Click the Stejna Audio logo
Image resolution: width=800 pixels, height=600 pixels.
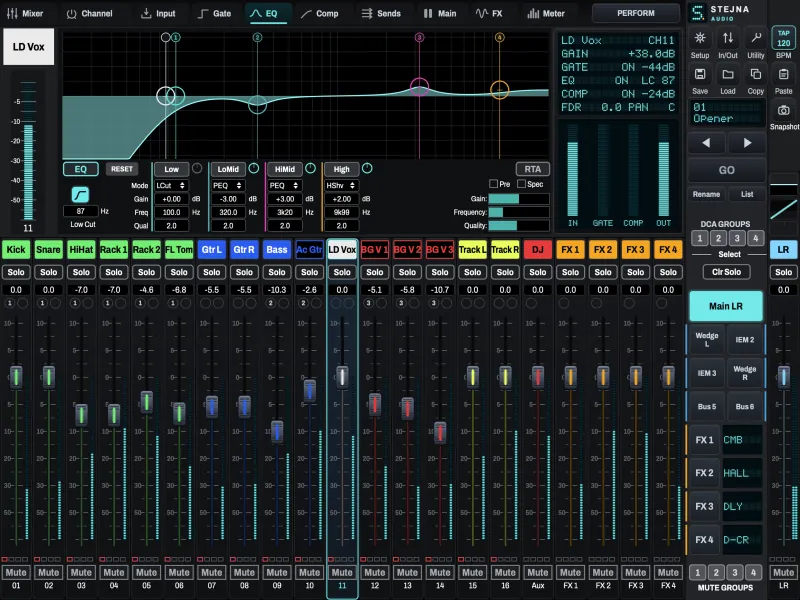pyautogui.click(x=719, y=13)
